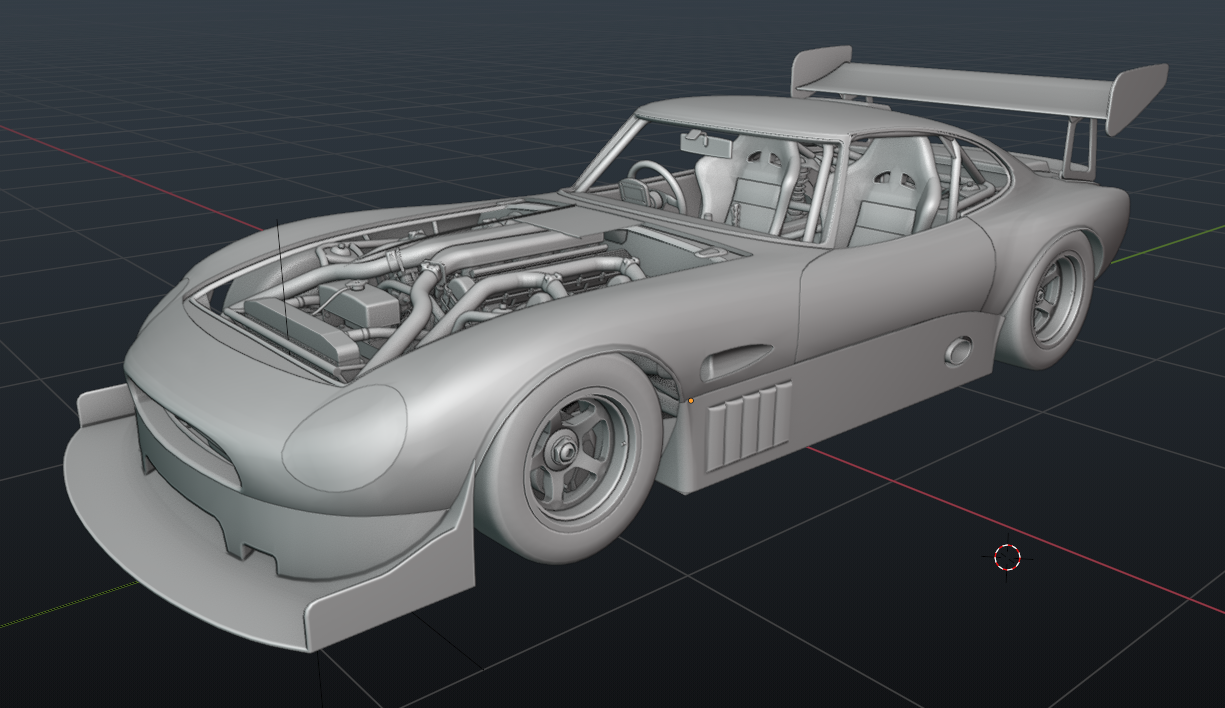Viewport: 1225px width, 708px height.
Task: Select the car door panel
Action: (895, 290)
